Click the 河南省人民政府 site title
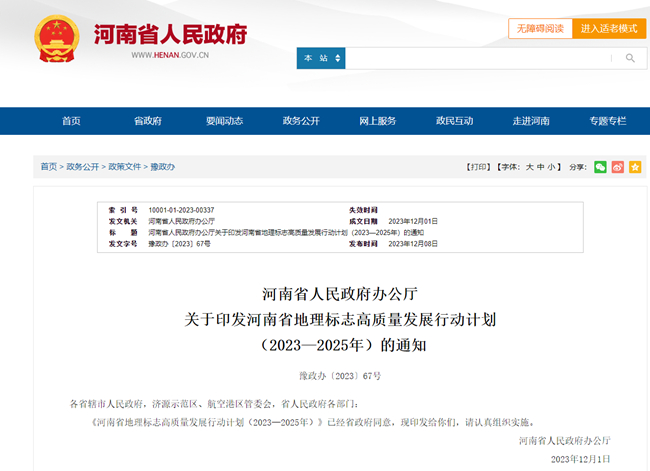The width and height of the screenshot is (650, 471). (x=170, y=34)
